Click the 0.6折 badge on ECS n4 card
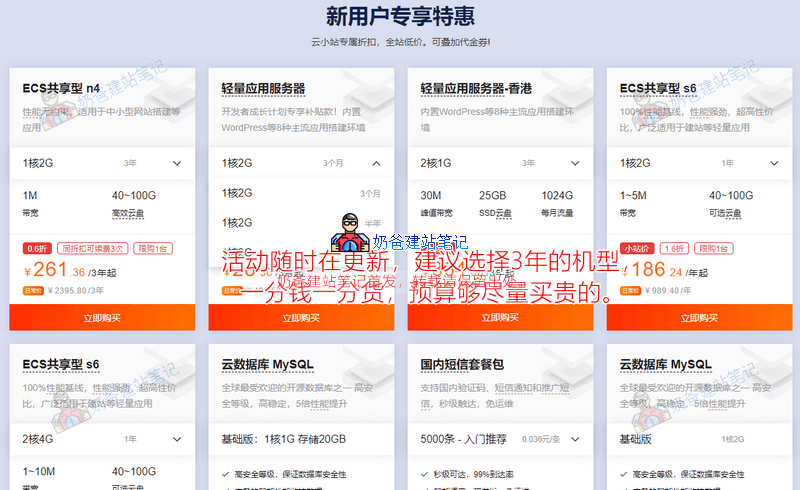Image resolution: width=800 pixels, height=490 pixels. (x=37, y=248)
